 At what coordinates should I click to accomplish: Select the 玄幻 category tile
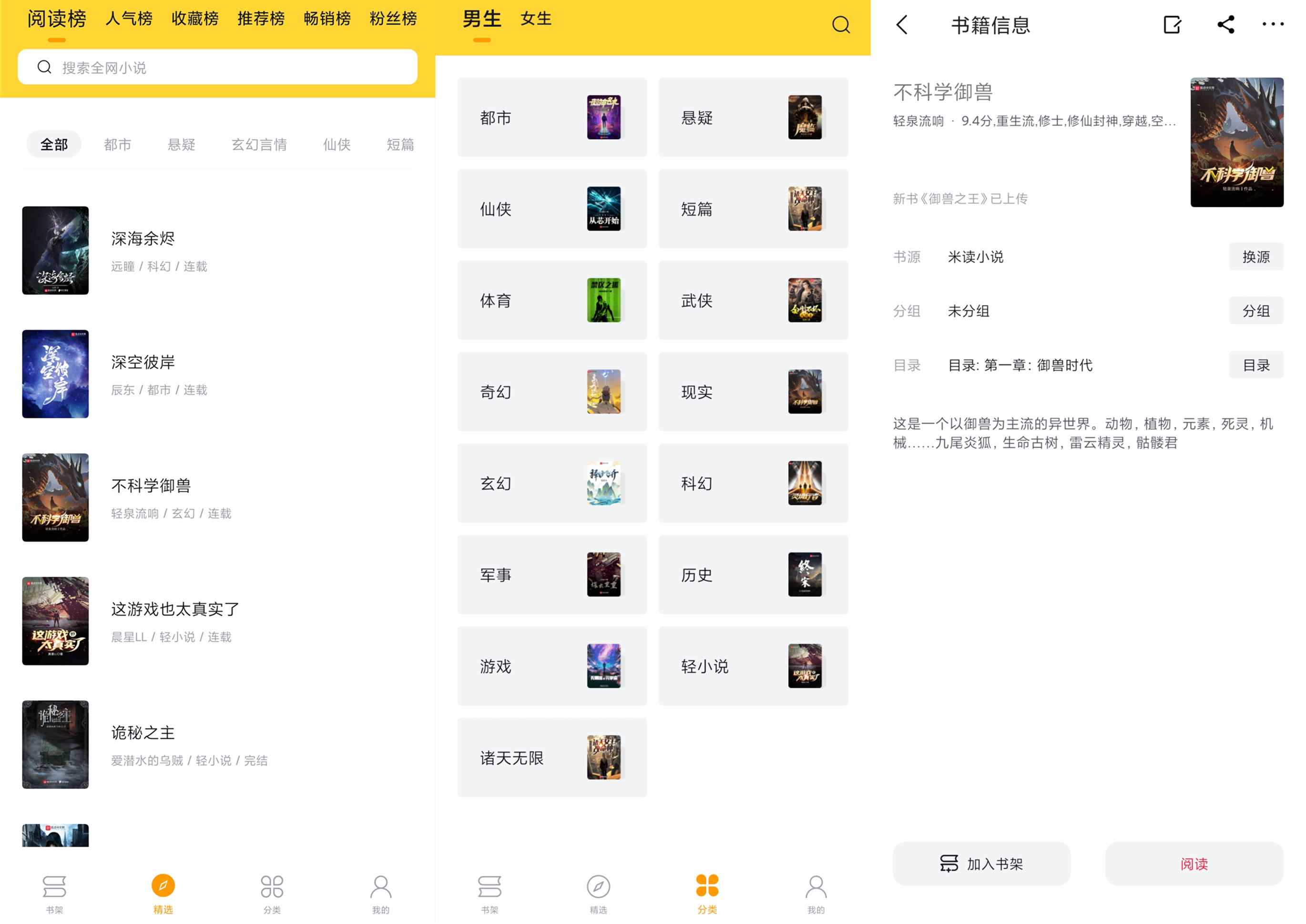coord(551,483)
